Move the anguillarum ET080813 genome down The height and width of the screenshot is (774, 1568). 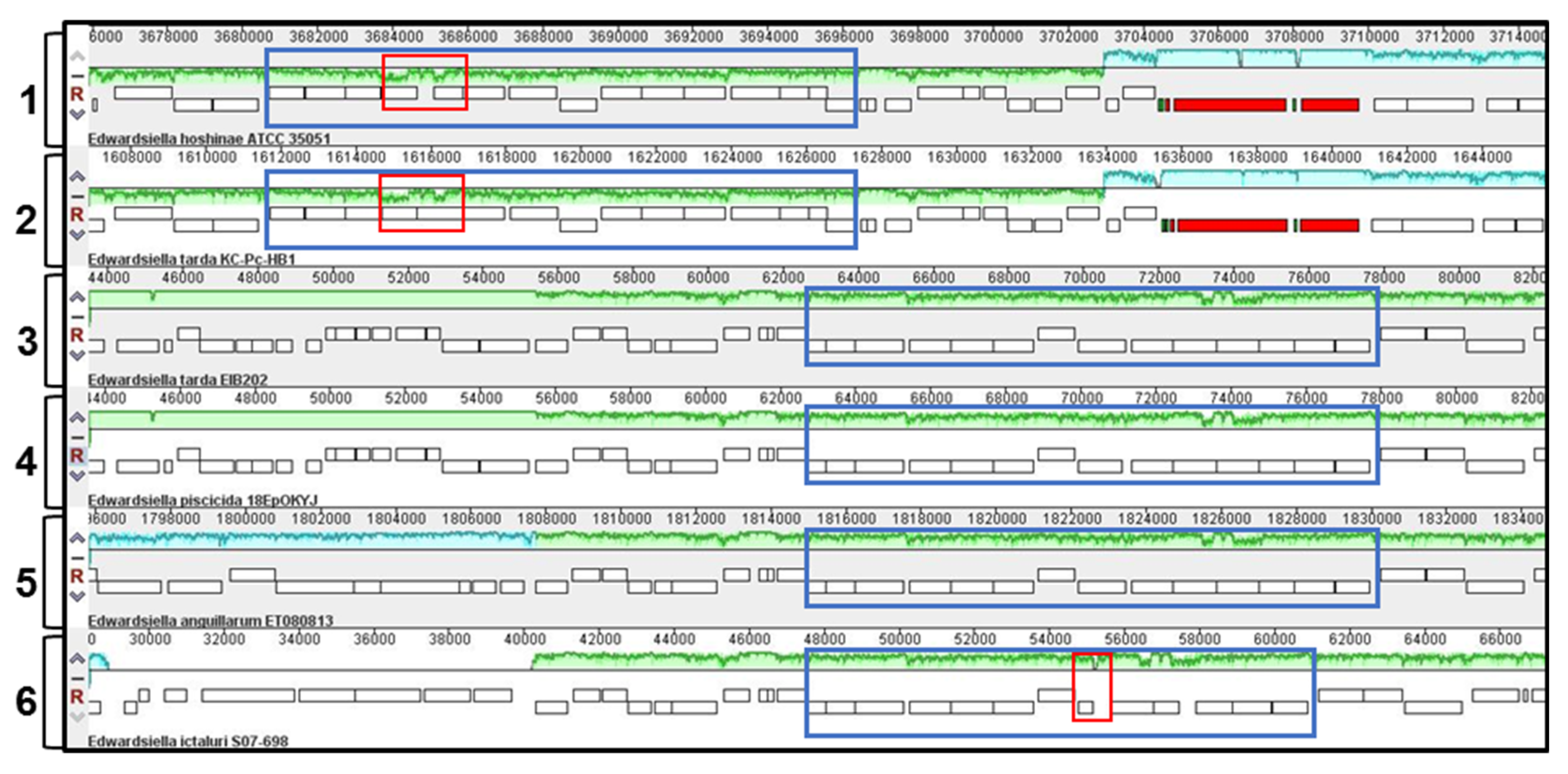(x=76, y=596)
